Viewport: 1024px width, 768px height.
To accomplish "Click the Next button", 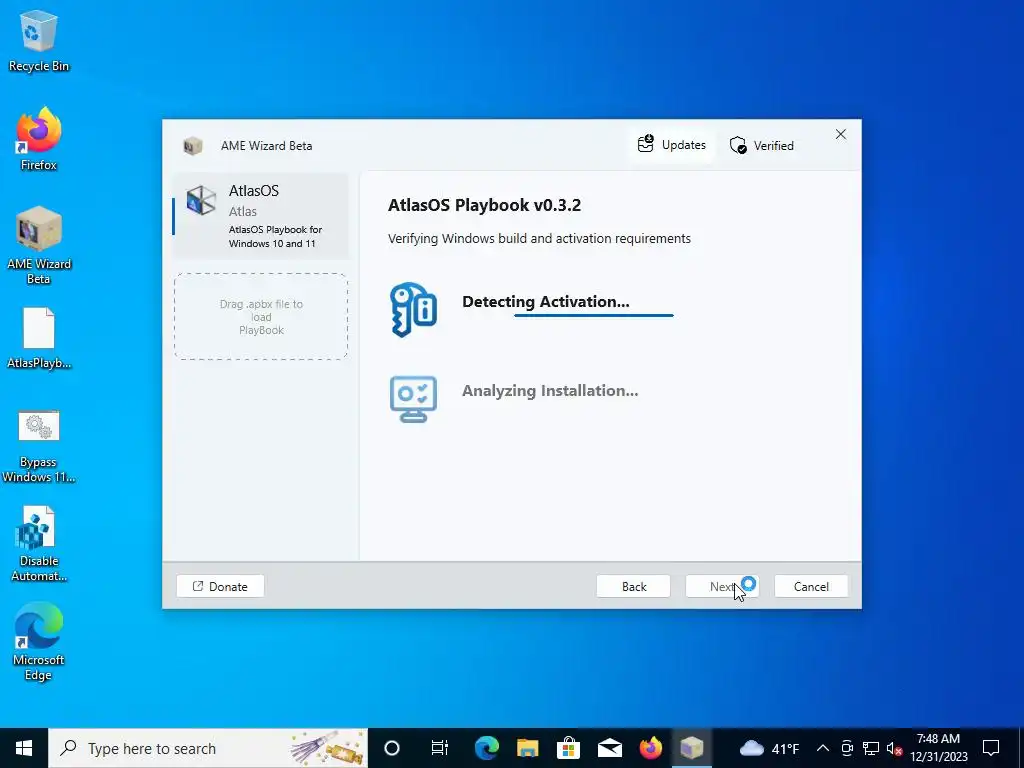I will point(722,586).
